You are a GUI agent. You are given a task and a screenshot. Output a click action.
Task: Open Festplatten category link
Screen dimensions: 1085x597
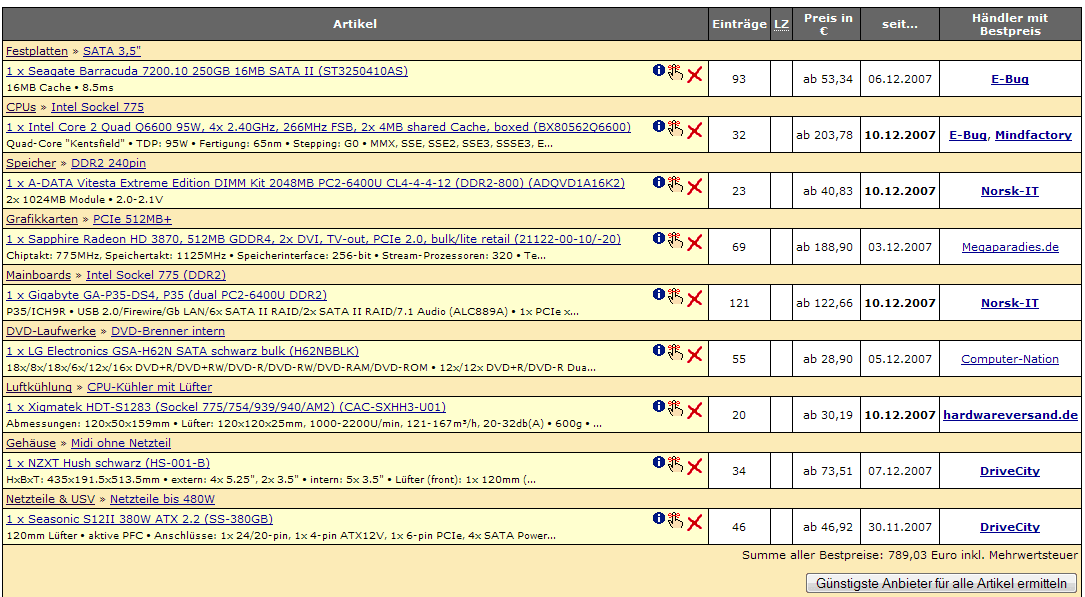37,50
